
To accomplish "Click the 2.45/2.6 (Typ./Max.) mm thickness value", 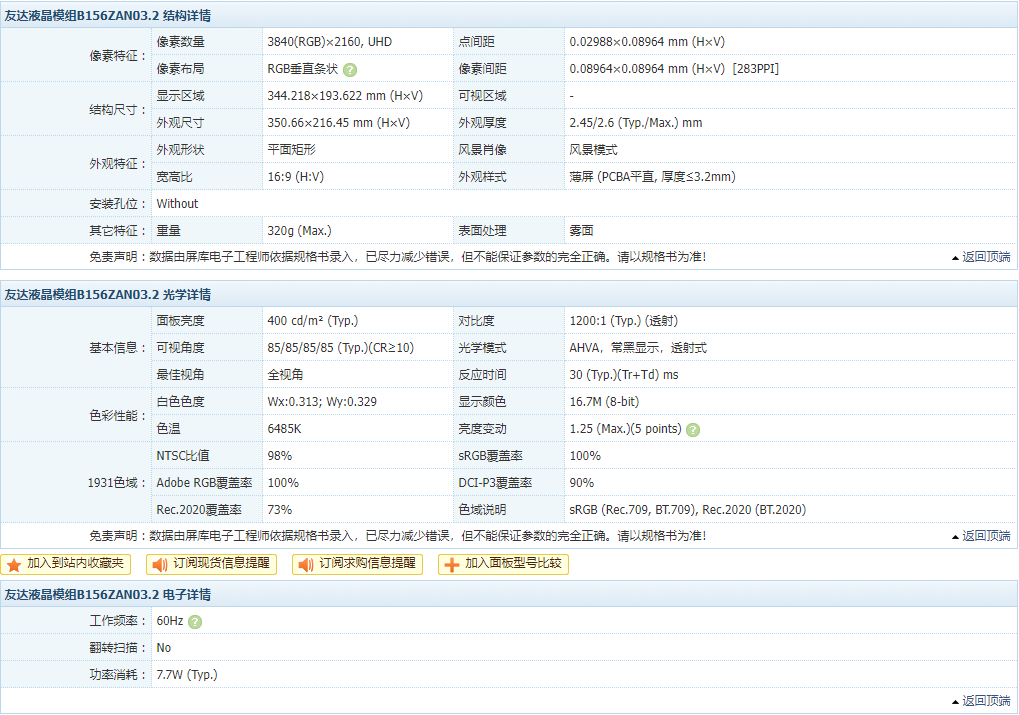I will click(x=636, y=123).
